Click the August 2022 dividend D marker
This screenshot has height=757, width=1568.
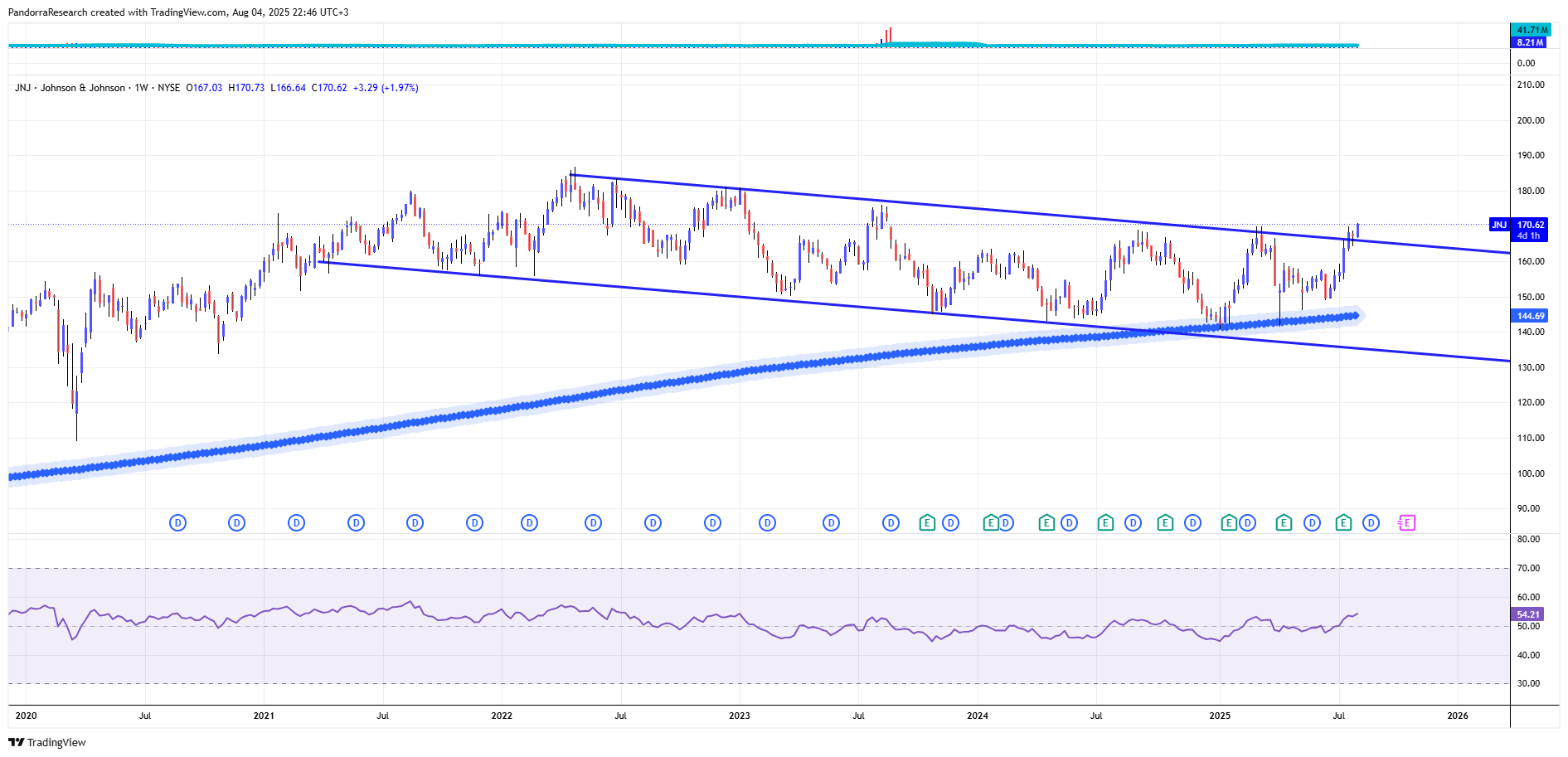click(x=653, y=523)
